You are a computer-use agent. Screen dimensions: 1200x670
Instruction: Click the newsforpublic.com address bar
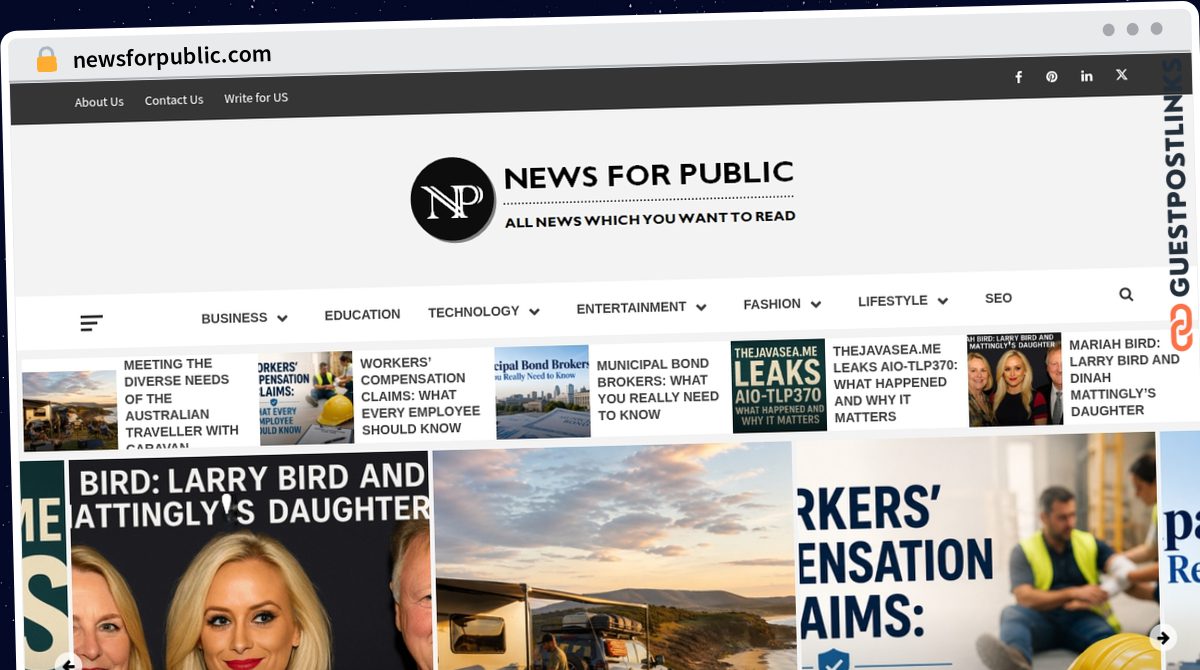pyautogui.click(x=172, y=57)
